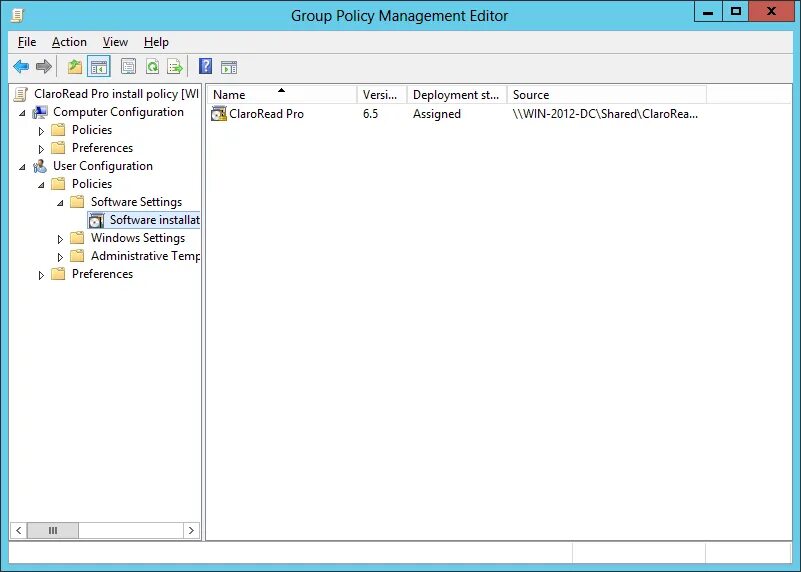Open the View menu
801x572 pixels.
tap(115, 42)
